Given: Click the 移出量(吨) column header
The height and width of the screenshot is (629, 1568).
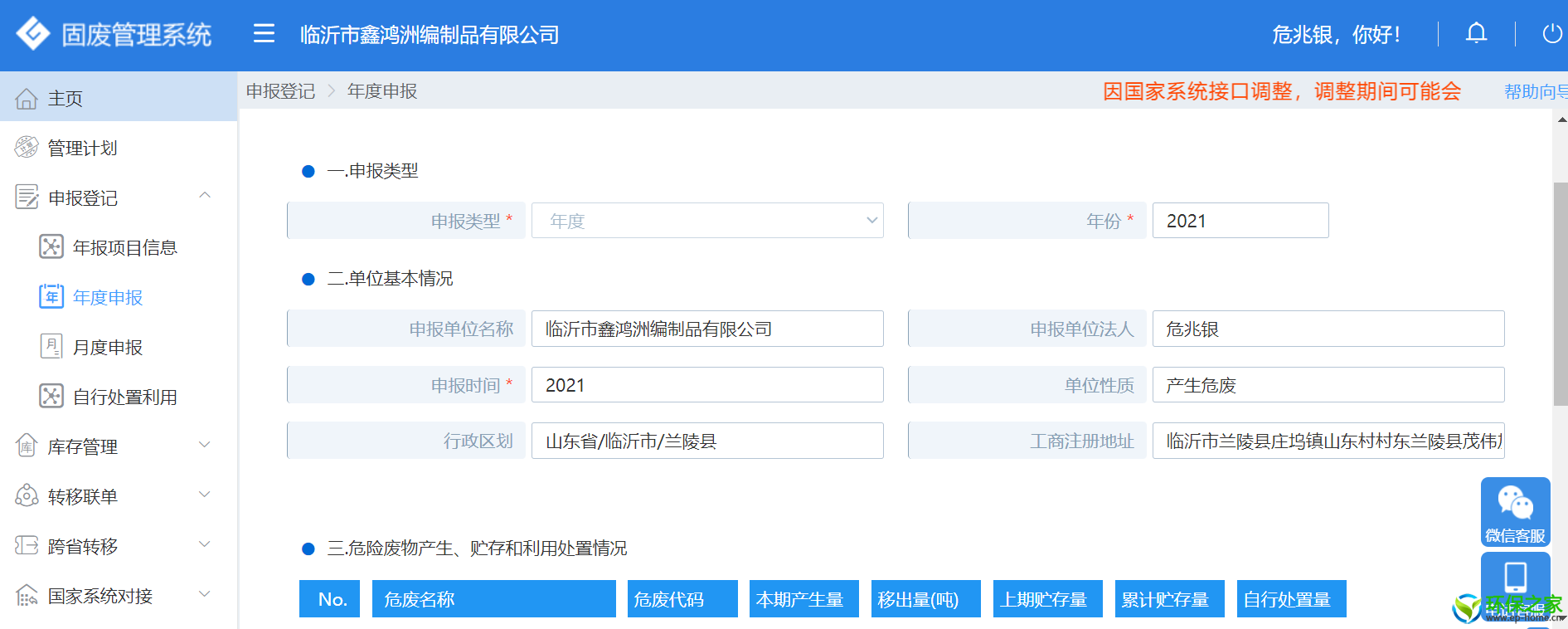Looking at the screenshot, I should (x=925, y=599).
